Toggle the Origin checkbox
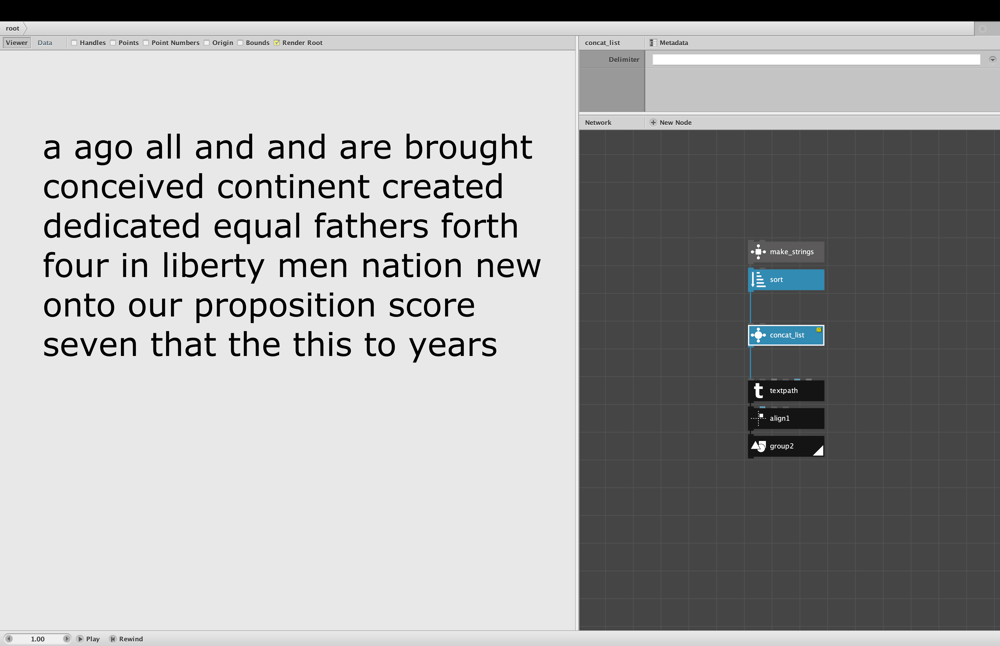 (x=207, y=43)
